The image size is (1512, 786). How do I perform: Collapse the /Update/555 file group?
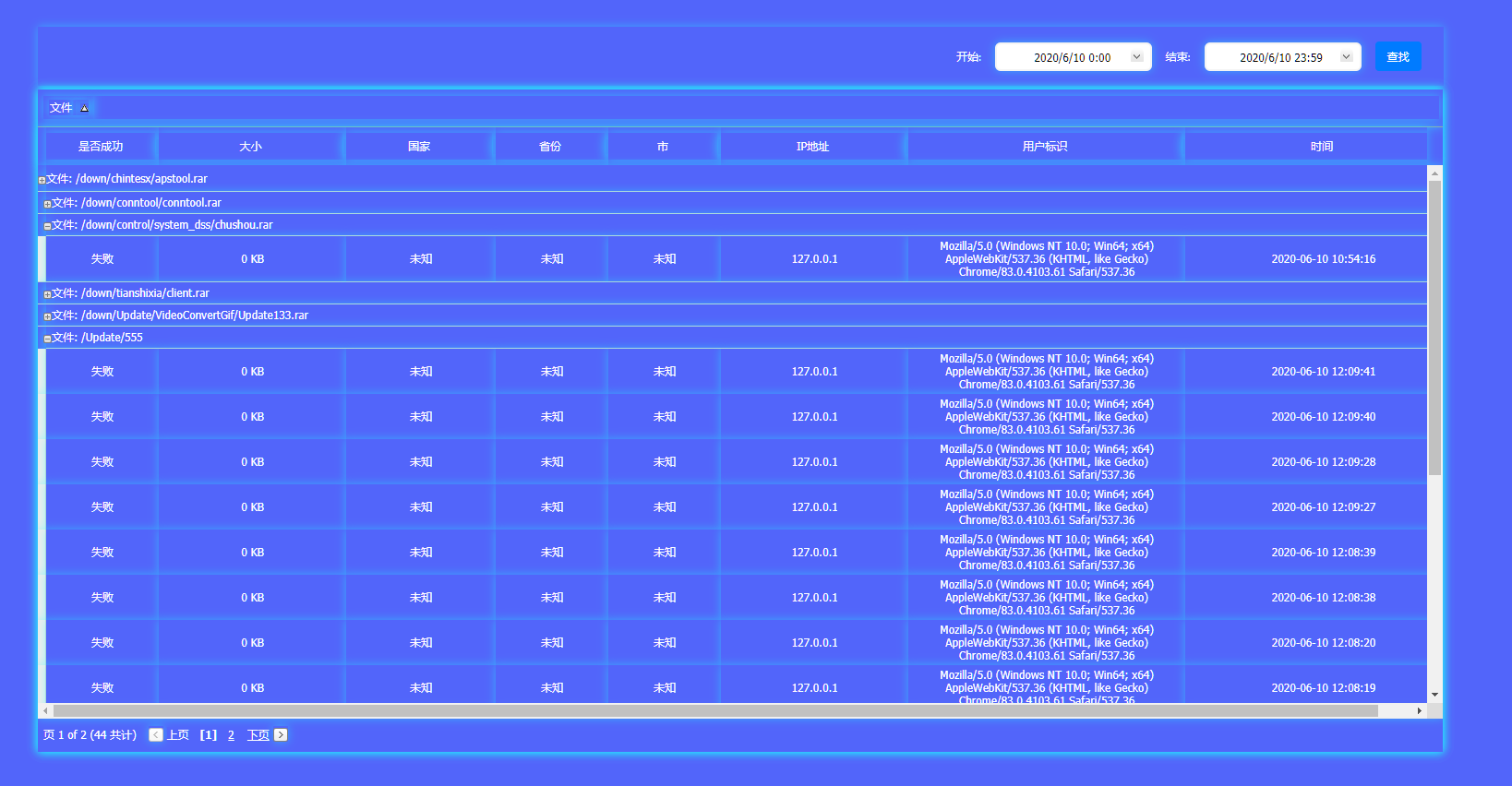[x=47, y=339]
